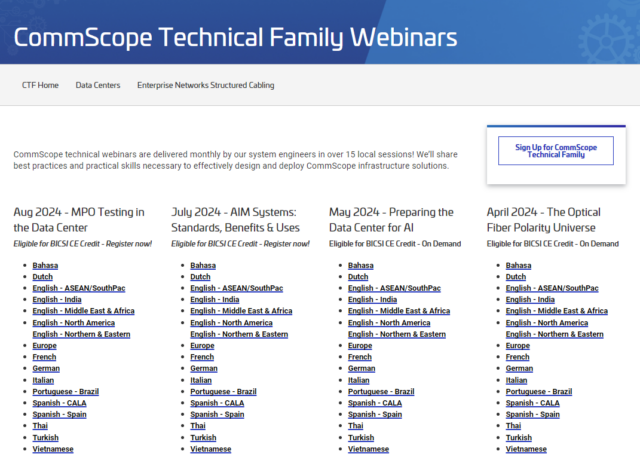640x463 pixels.
Task: Open Italian link under April 2024
Action: [516, 380]
